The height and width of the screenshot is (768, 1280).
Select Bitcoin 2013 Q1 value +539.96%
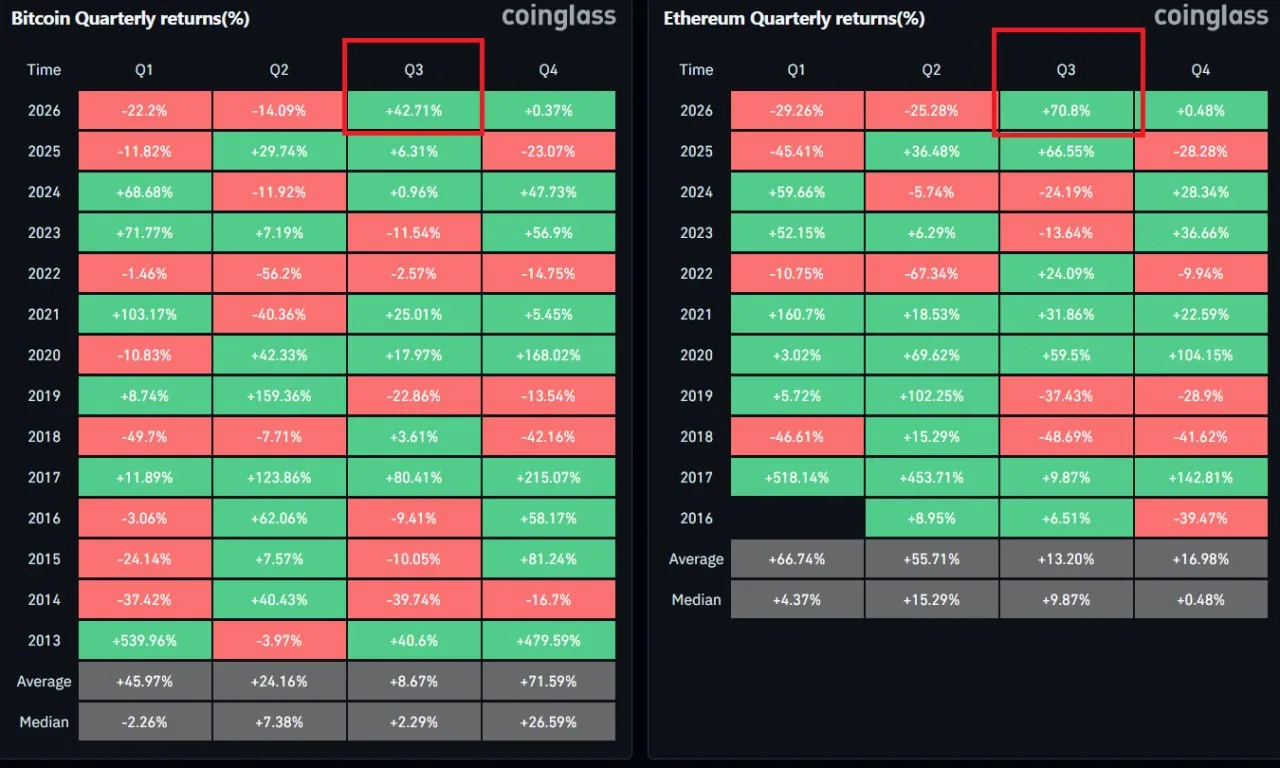tap(144, 640)
